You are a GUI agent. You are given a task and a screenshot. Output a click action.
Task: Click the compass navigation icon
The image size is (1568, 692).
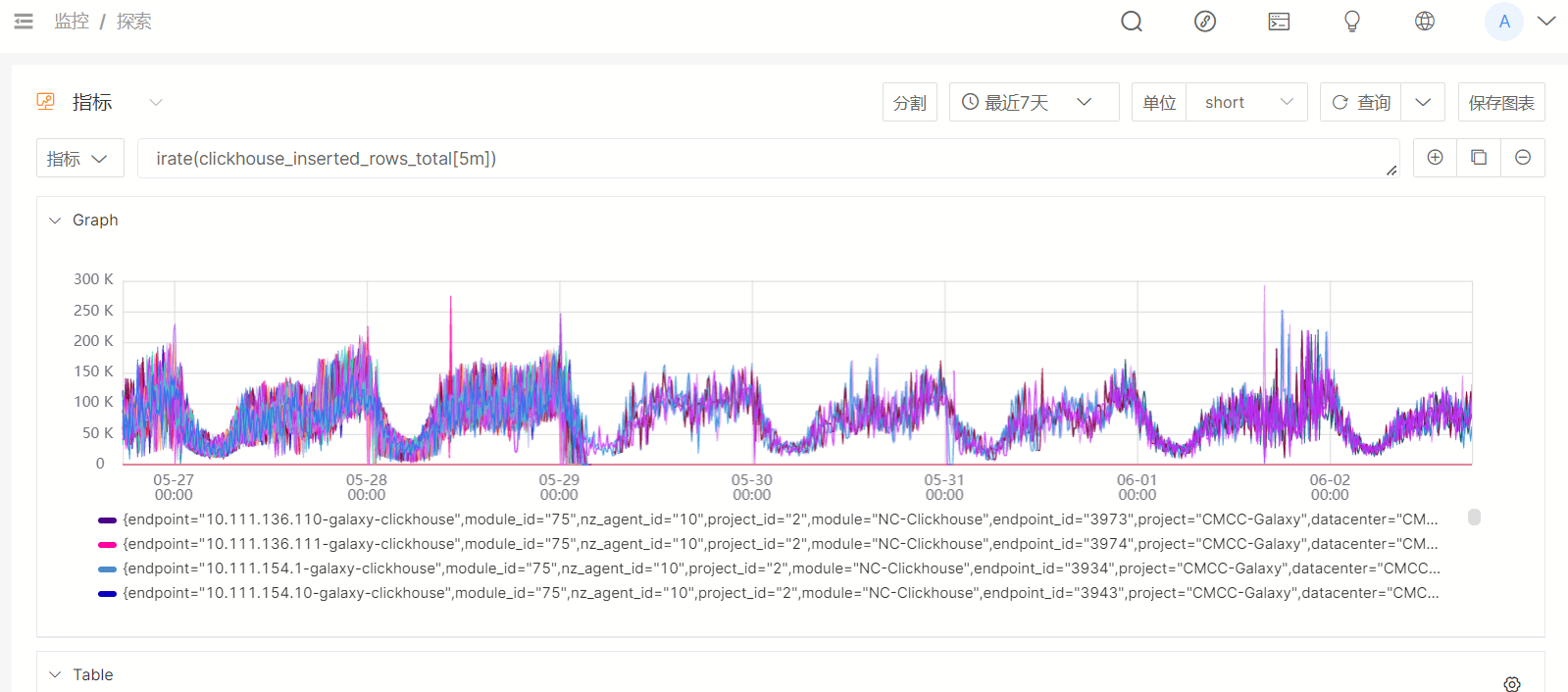[1205, 22]
